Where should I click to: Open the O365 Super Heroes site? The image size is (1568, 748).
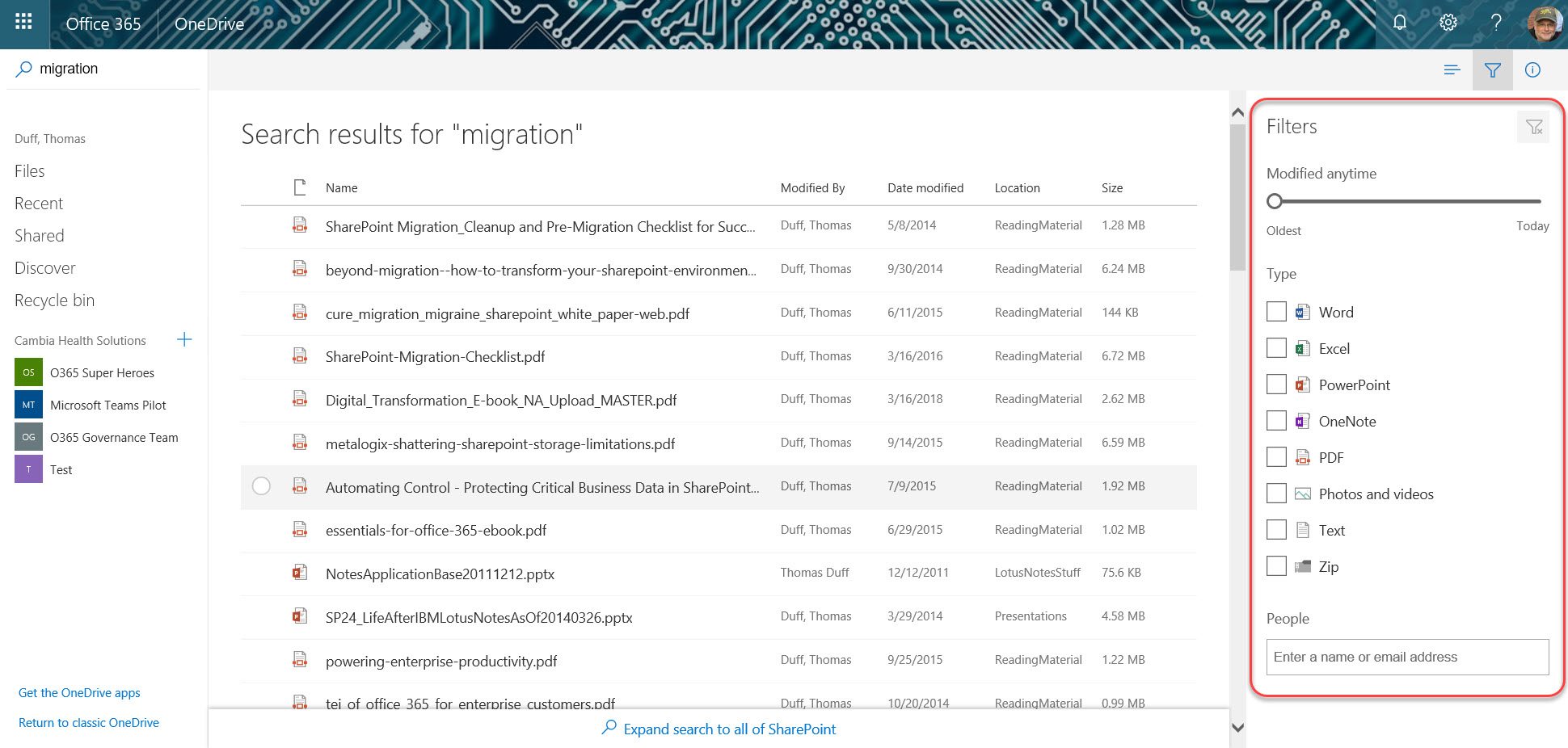click(x=103, y=372)
